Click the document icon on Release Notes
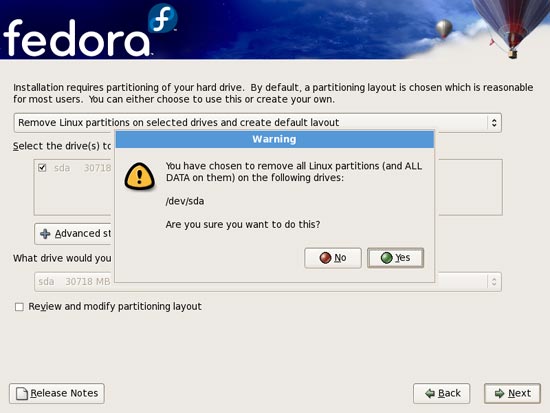This screenshot has height=413, width=550. coord(22,394)
